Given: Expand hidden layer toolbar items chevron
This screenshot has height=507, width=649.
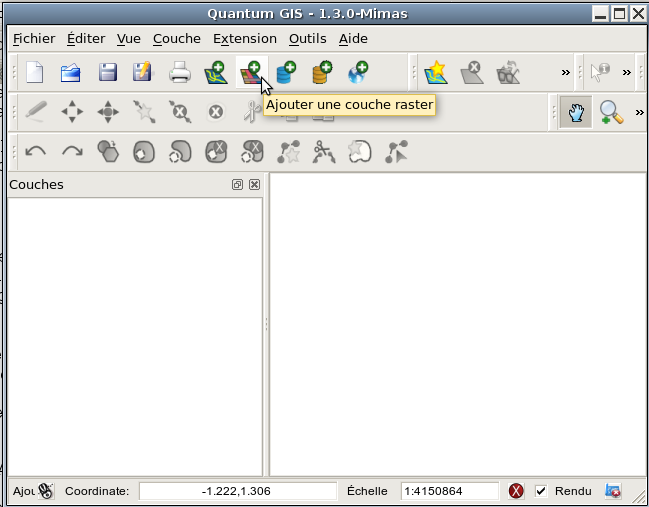Looking at the screenshot, I should coord(565,72).
